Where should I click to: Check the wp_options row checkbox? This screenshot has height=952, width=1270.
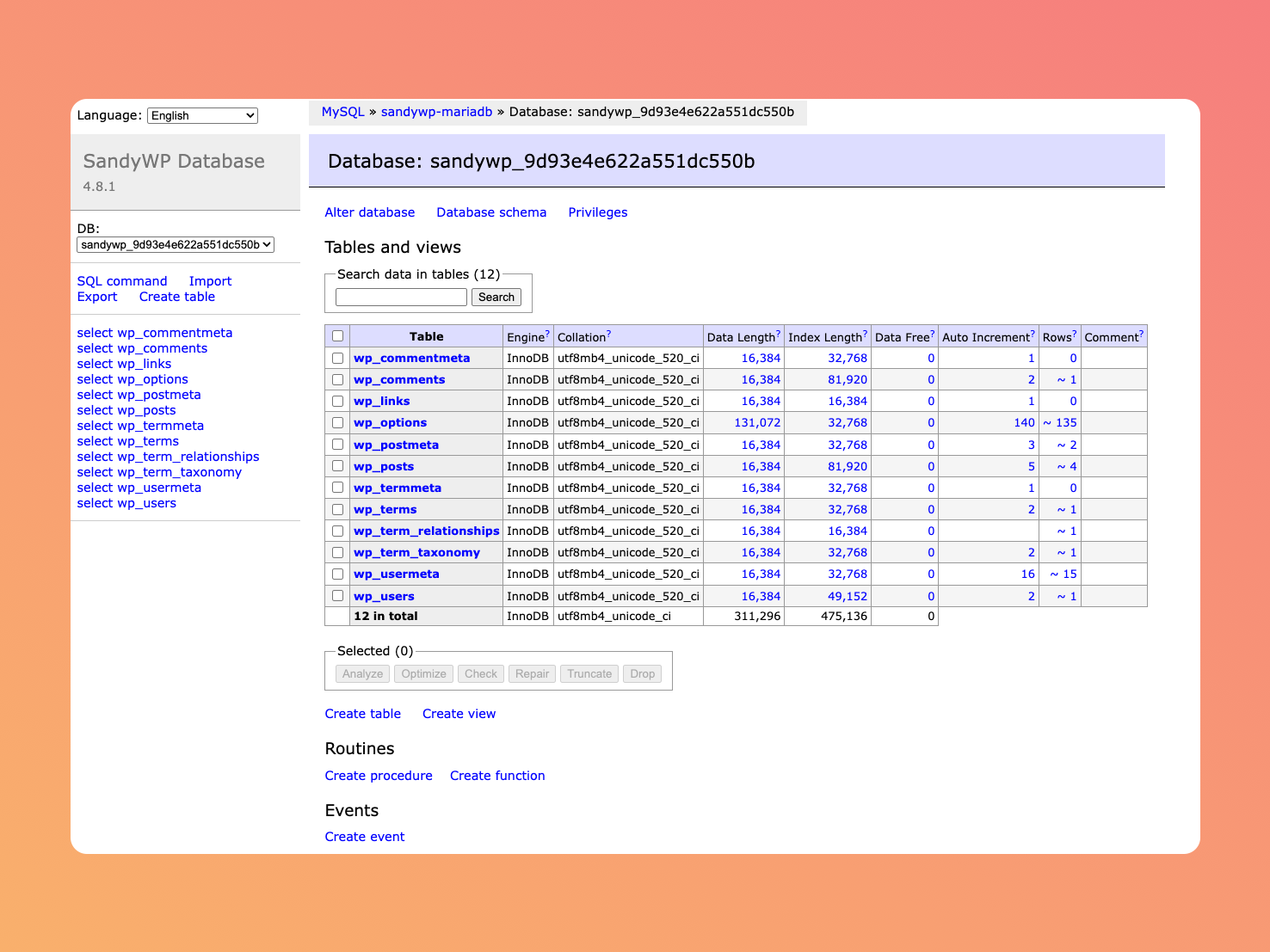[x=337, y=422]
